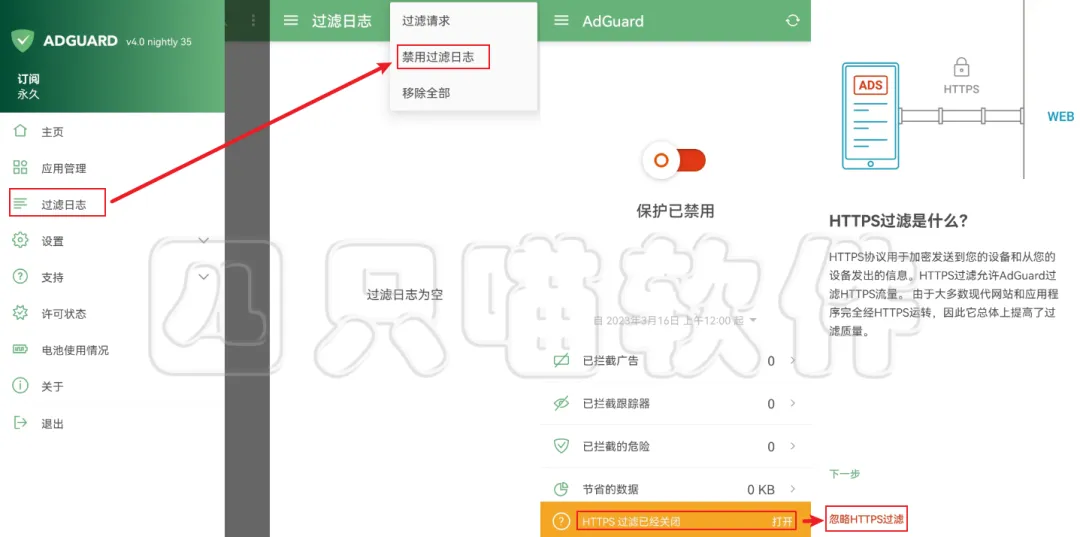
Task: Click the HTTPS 过滤已经关闭 banner text
Action: click(x=631, y=521)
